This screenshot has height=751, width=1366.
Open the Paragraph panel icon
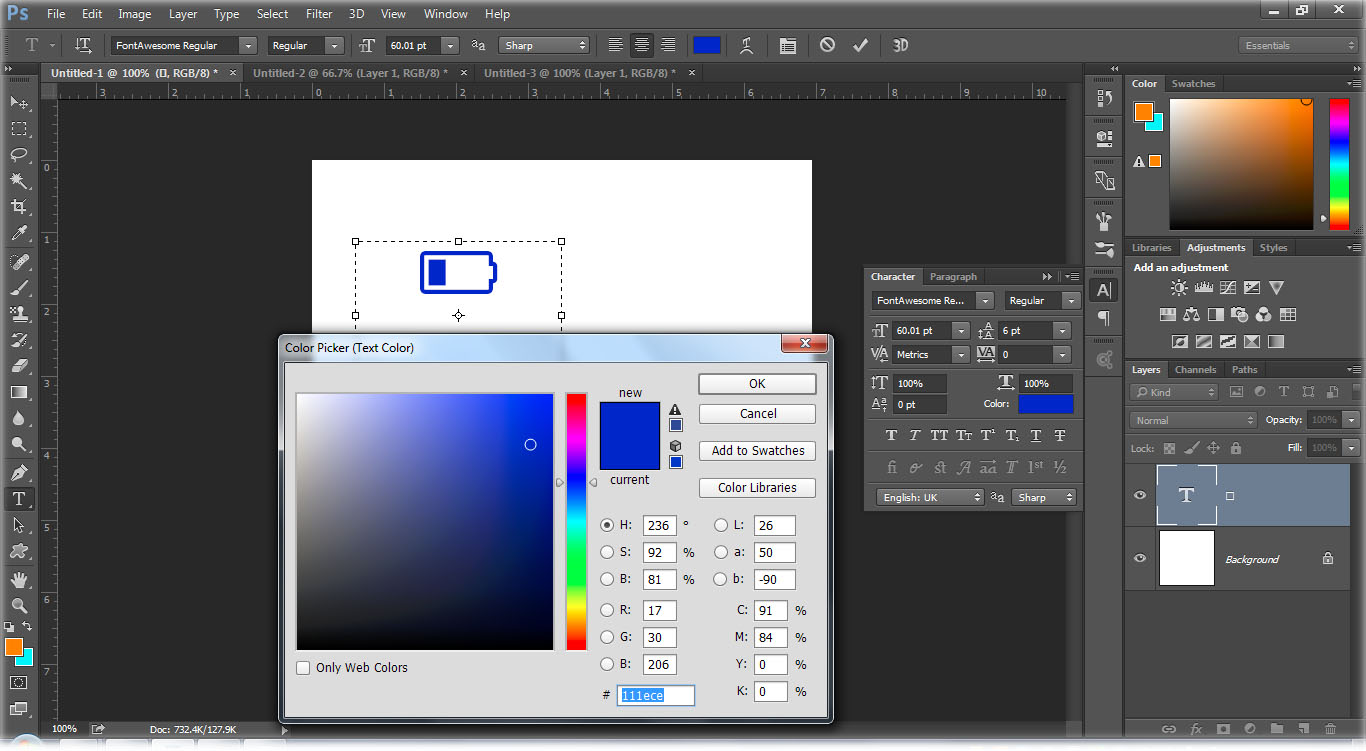(1103, 318)
